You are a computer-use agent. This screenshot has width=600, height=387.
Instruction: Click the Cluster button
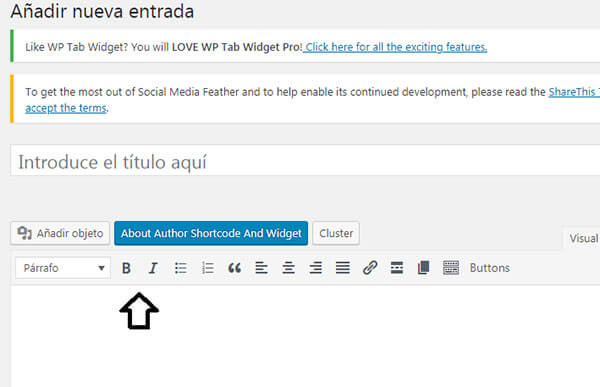(336, 233)
